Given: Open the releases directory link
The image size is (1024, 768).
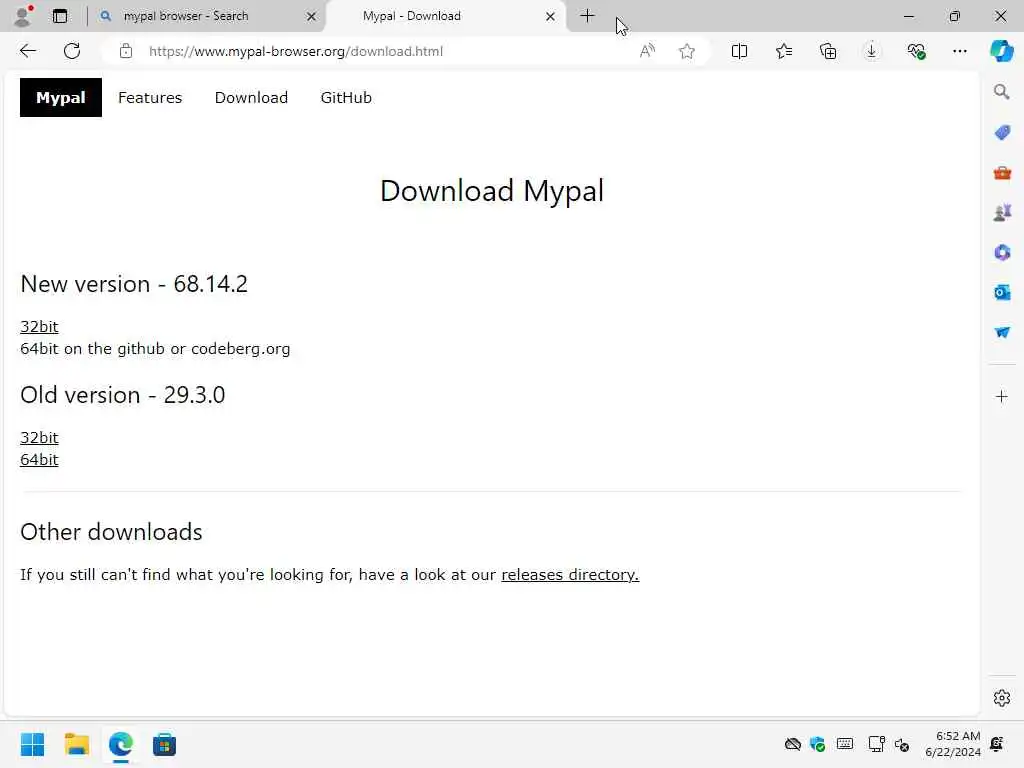Looking at the screenshot, I should (570, 575).
